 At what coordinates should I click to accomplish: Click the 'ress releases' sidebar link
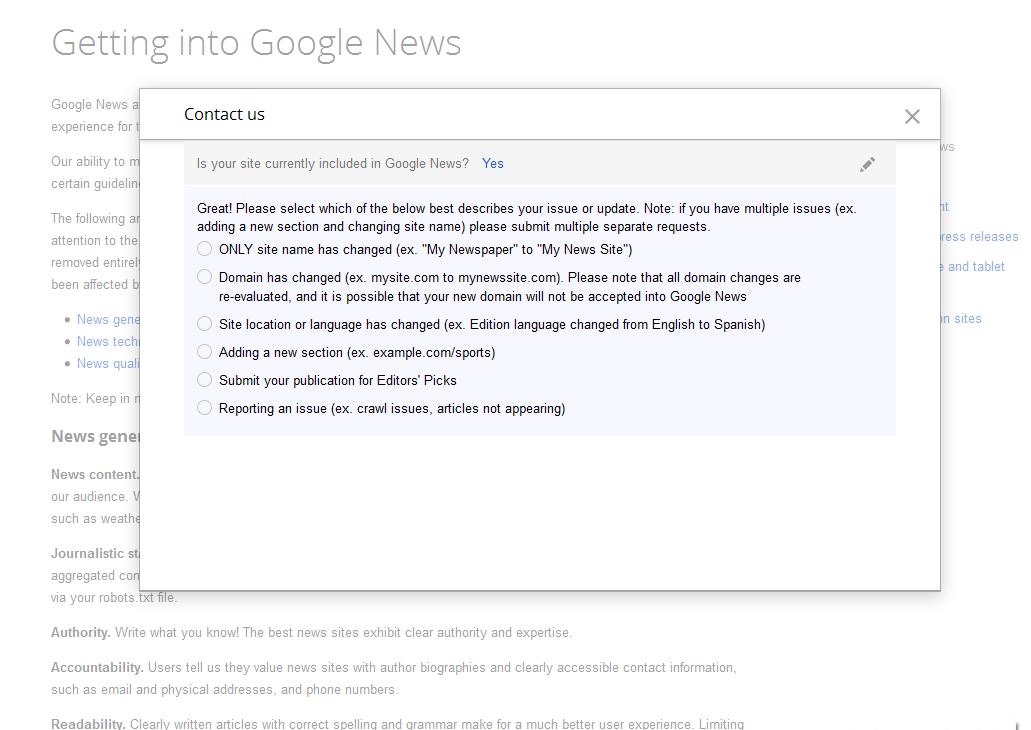979,237
